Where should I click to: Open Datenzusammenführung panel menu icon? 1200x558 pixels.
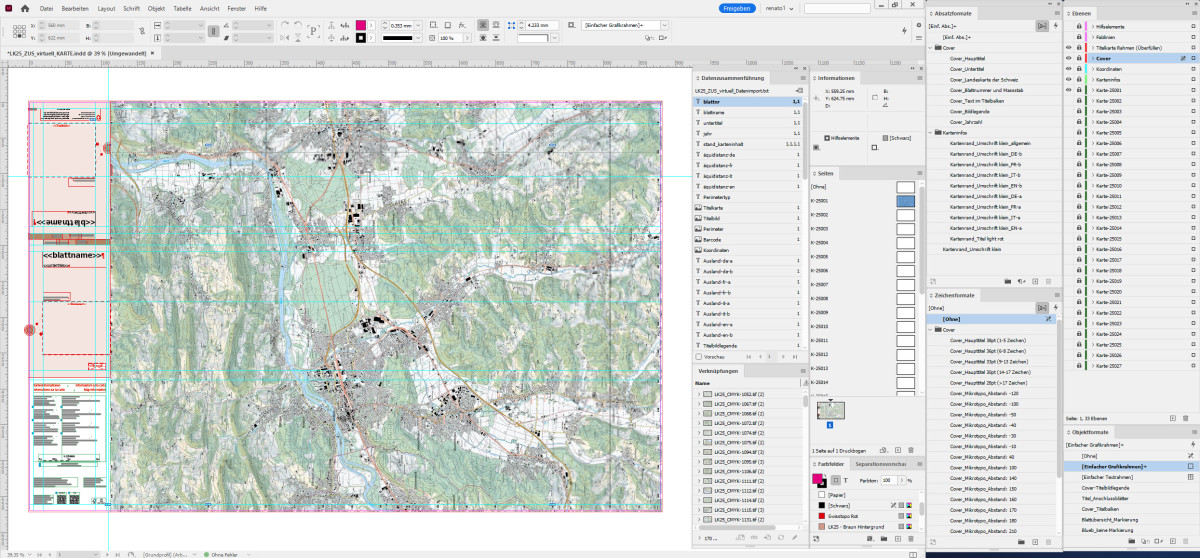(803, 78)
